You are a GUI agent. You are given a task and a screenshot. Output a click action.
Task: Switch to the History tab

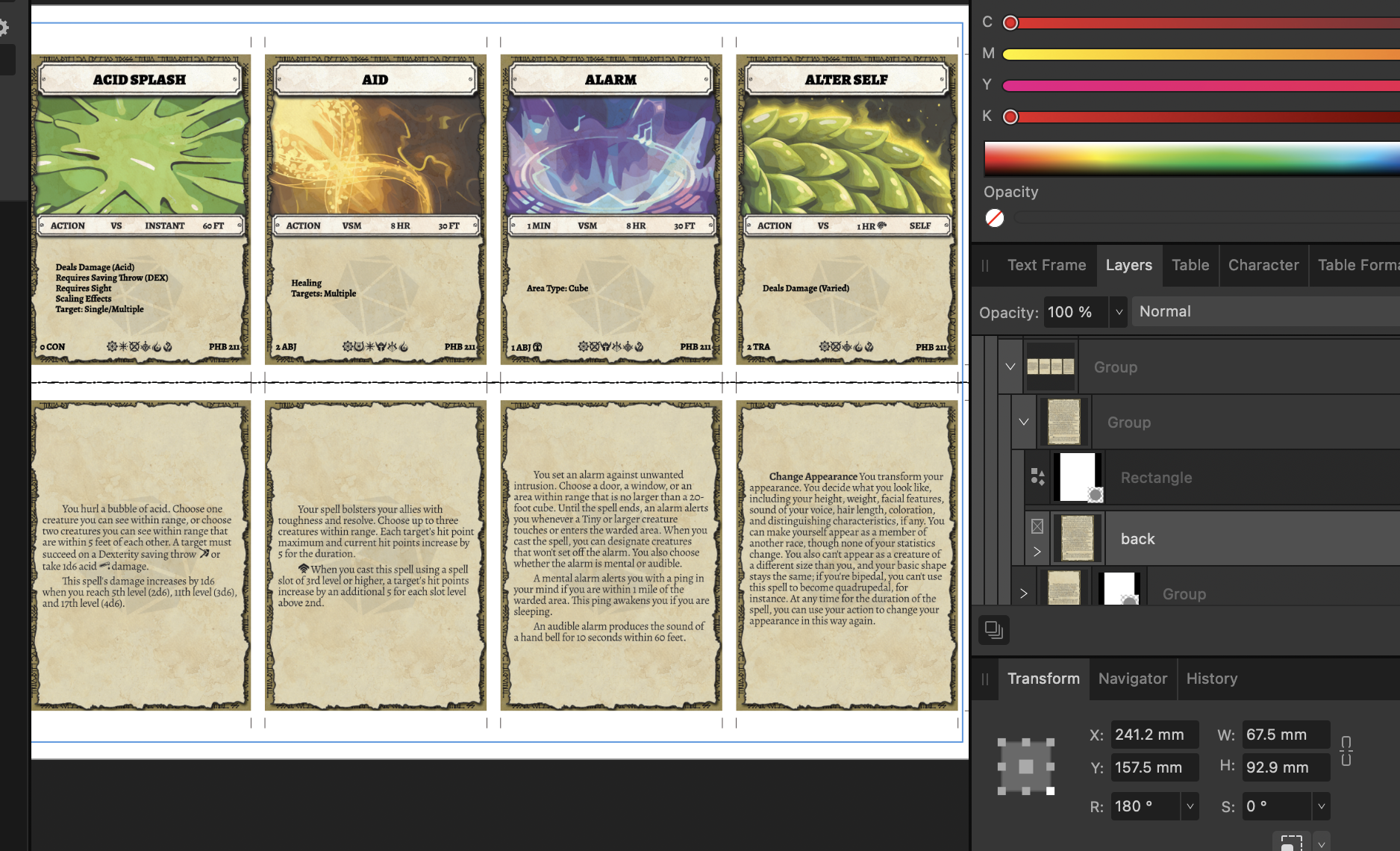click(1212, 679)
